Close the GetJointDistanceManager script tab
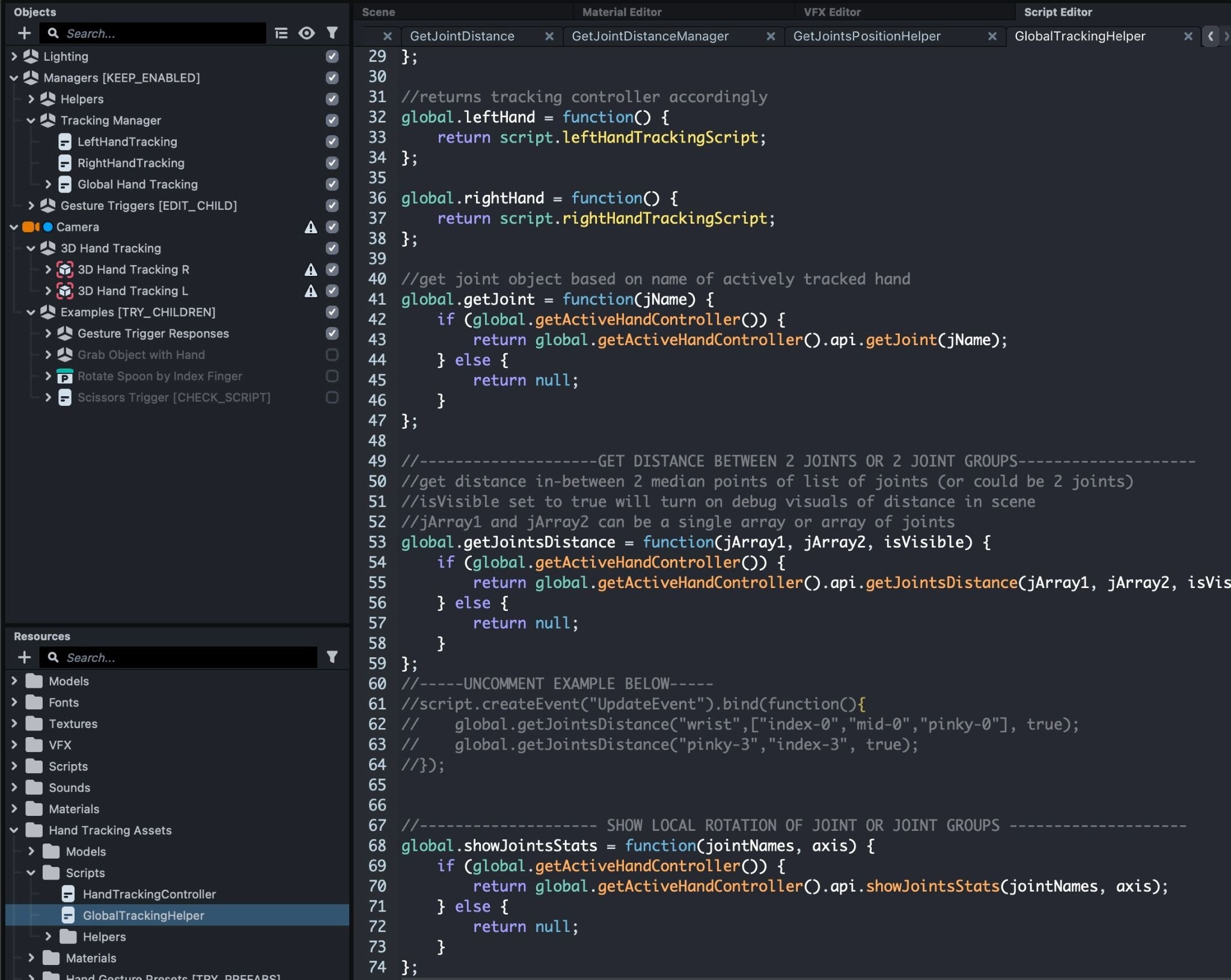Image resolution: width=1231 pixels, height=980 pixels. click(x=771, y=36)
